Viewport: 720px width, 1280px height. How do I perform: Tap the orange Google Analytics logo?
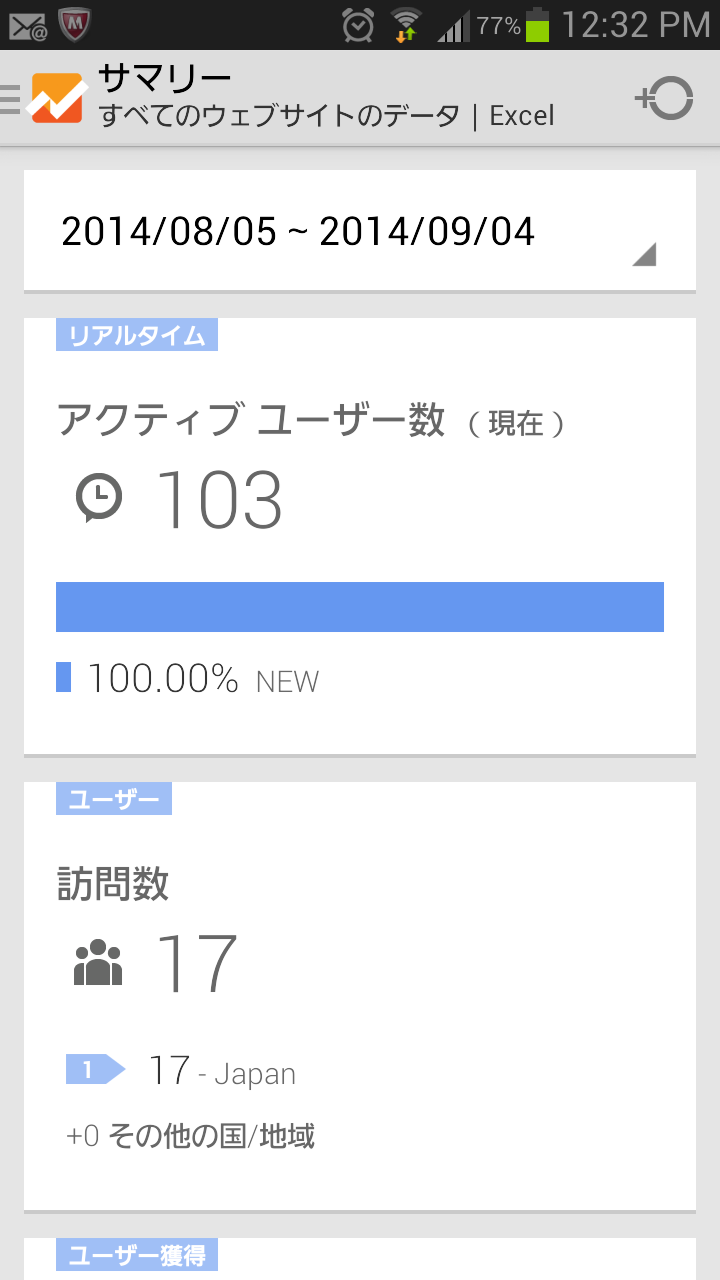(x=57, y=98)
